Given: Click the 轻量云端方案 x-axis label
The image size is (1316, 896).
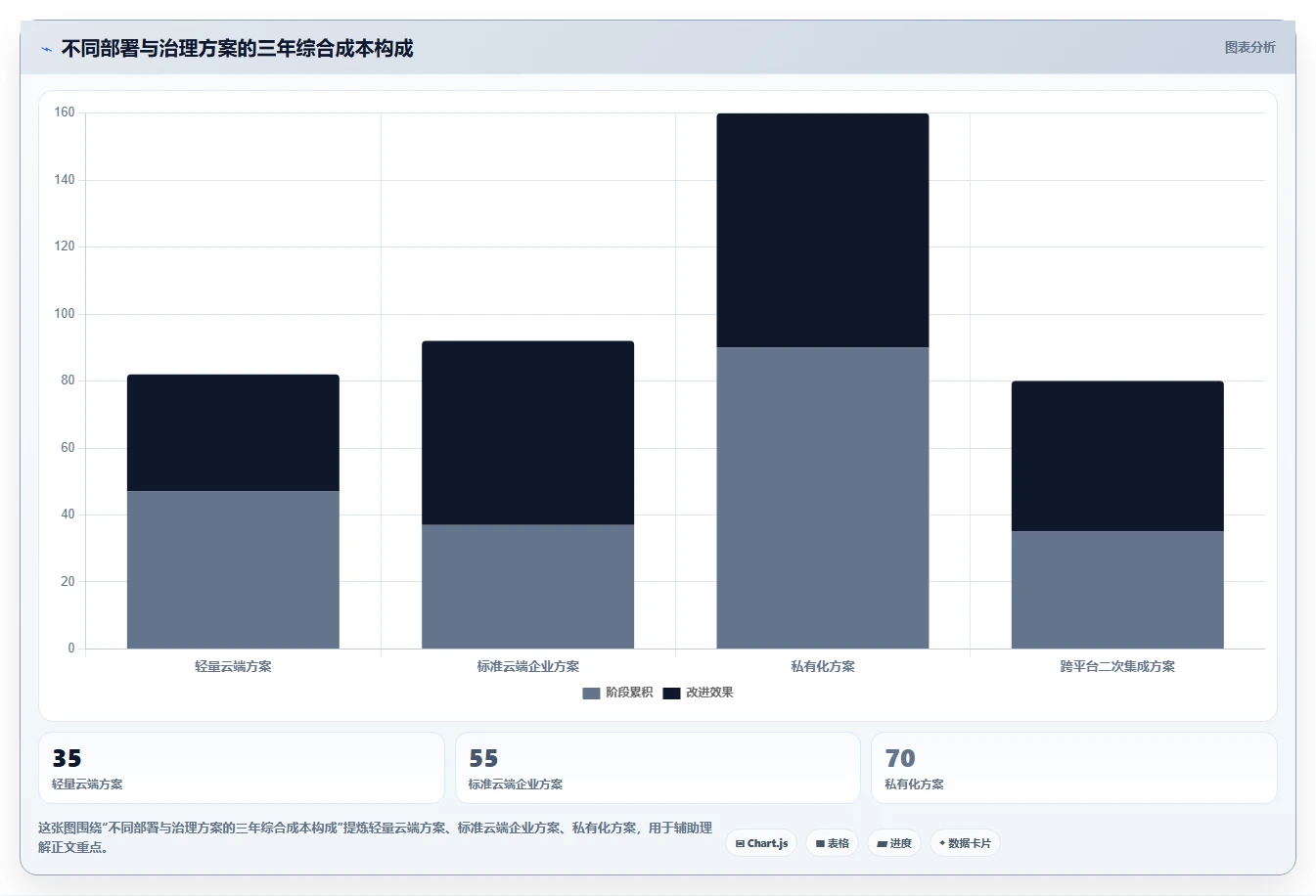Looking at the screenshot, I should [233, 666].
